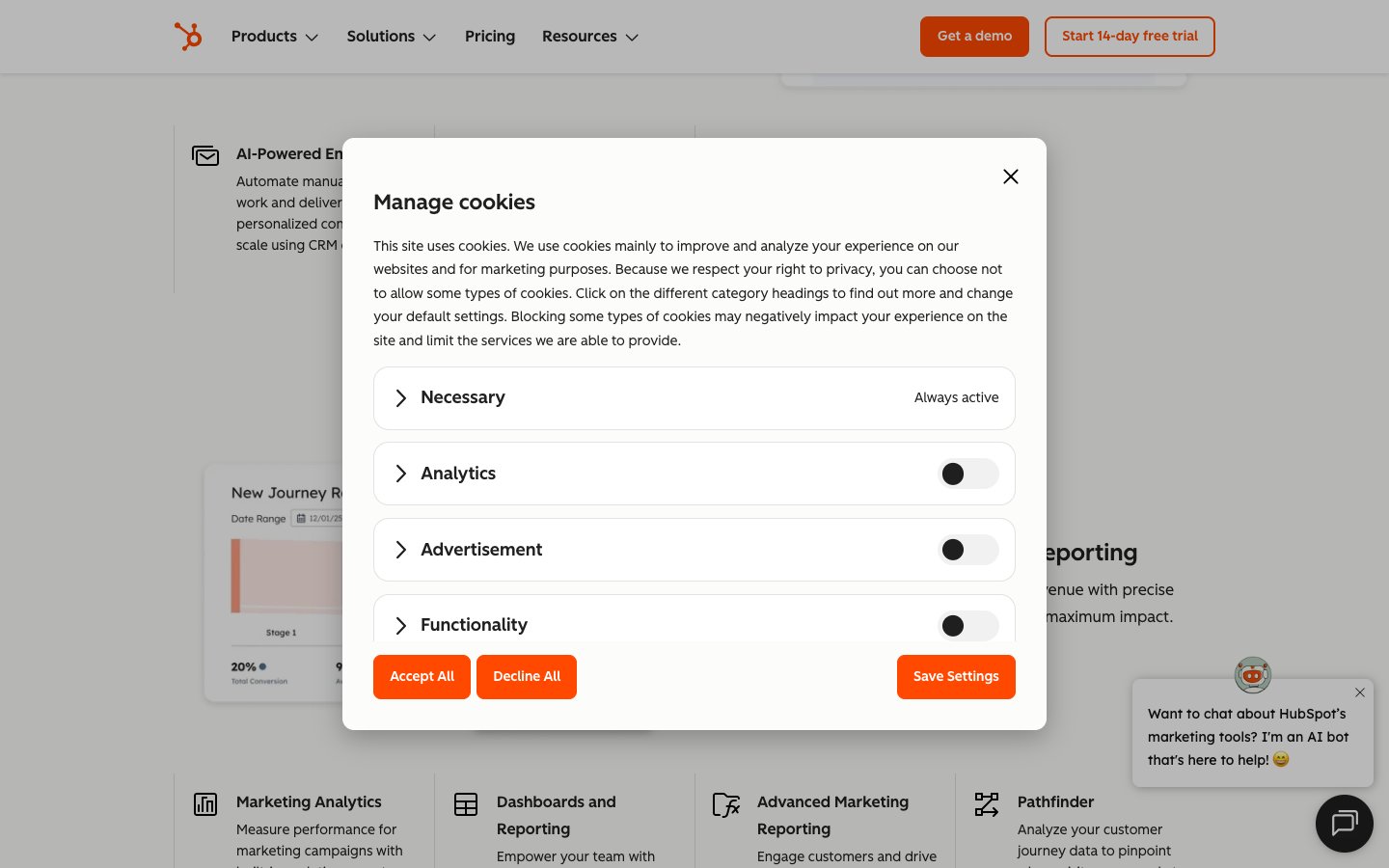Click the Advanced Marketing Reporting folder icon

725,804
